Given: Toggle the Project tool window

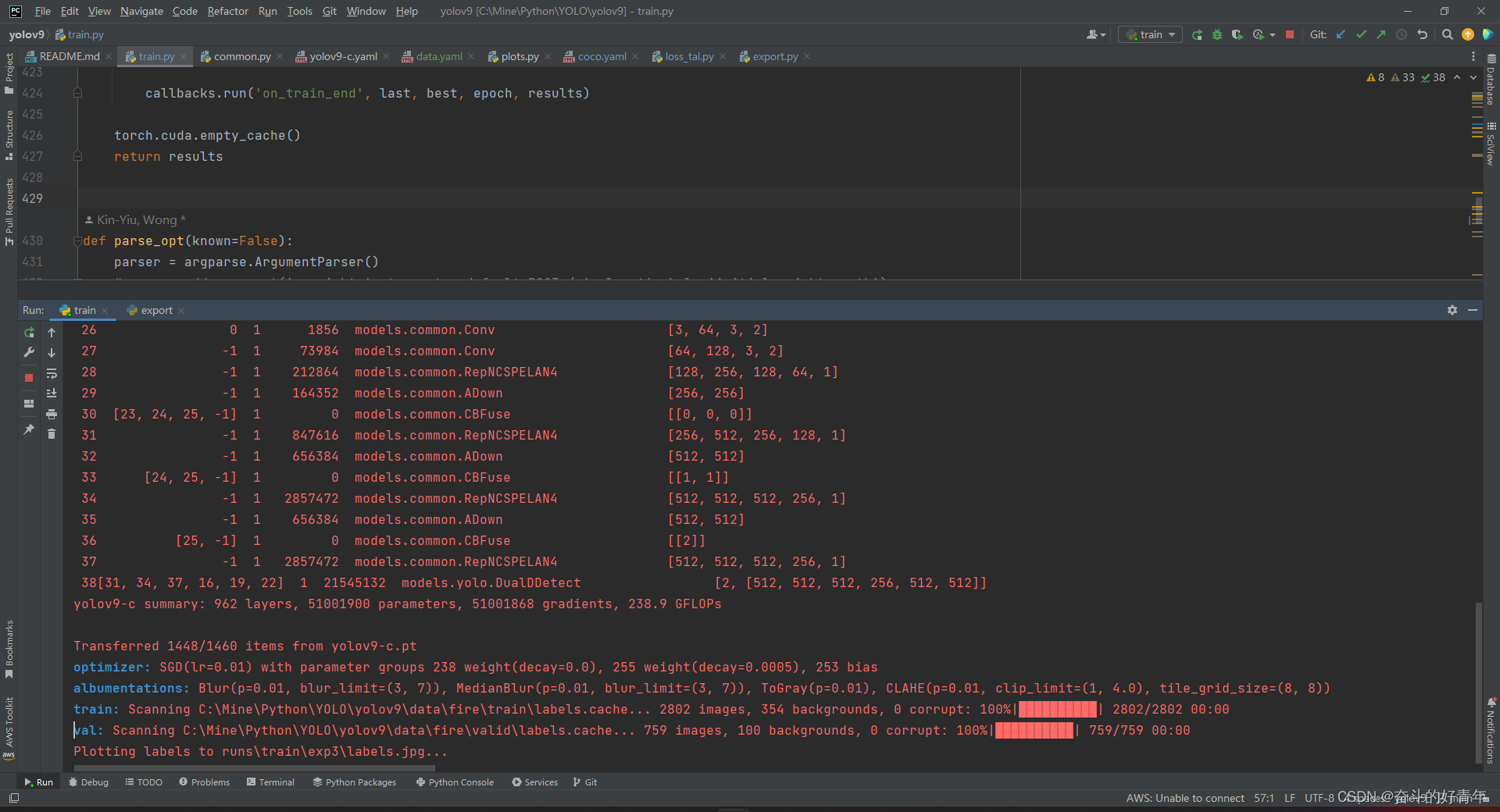Looking at the screenshot, I should 9,73.
